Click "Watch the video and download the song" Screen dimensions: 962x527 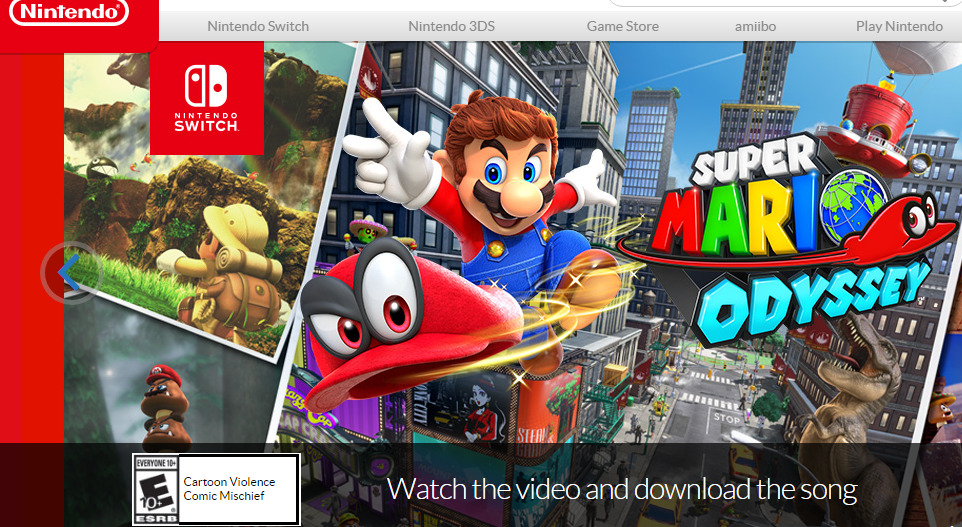pos(621,490)
